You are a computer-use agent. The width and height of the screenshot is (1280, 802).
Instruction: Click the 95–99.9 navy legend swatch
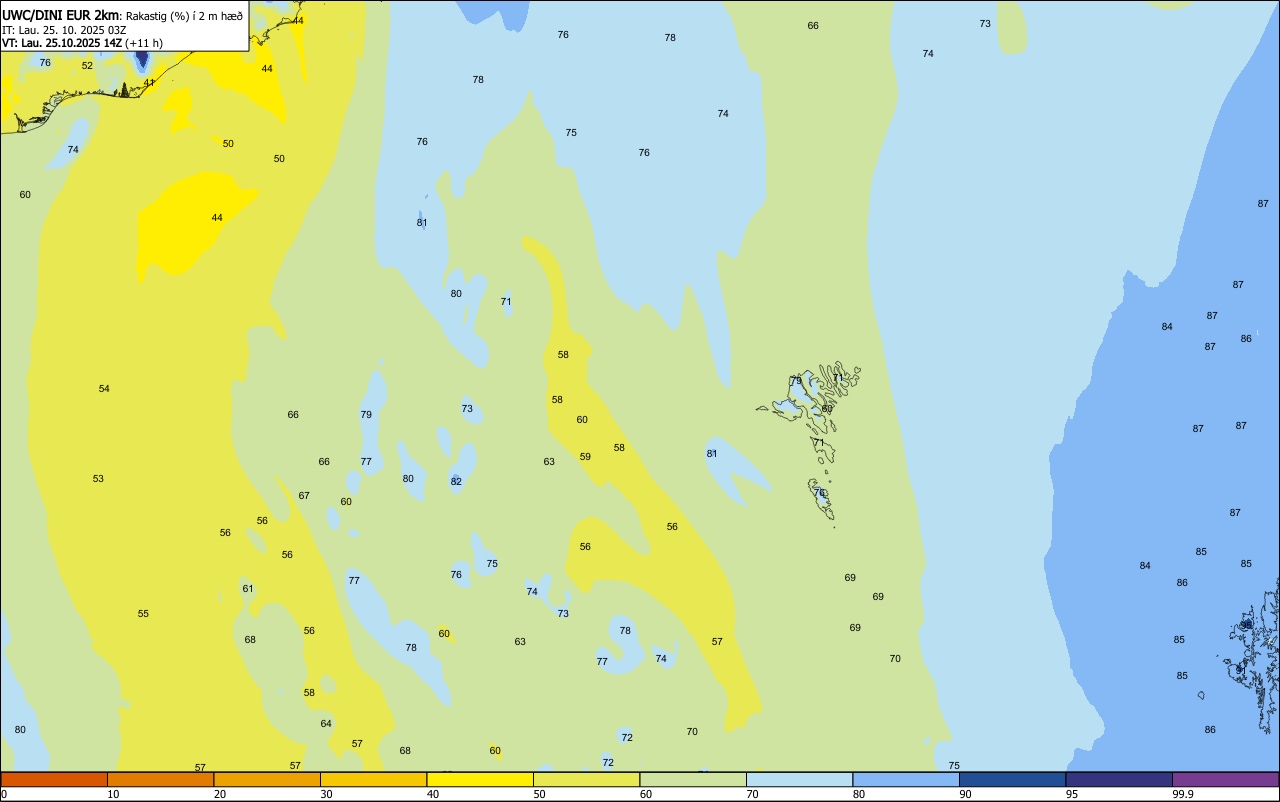[x=1119, y=779]
